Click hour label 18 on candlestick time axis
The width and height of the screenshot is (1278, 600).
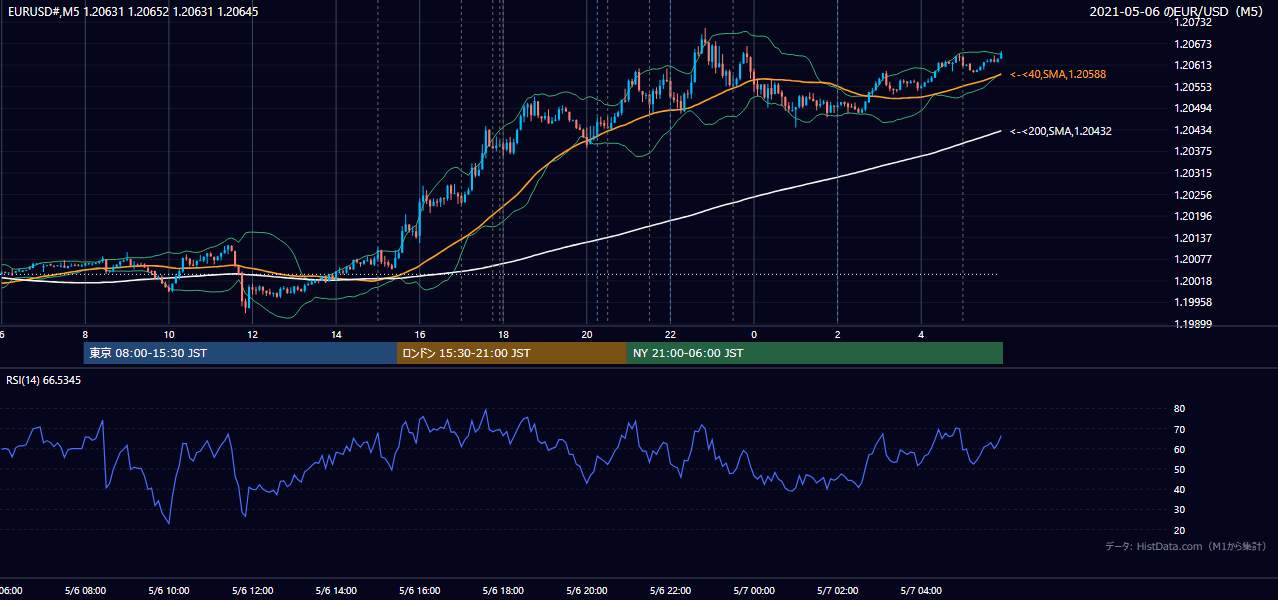[504, 334]
